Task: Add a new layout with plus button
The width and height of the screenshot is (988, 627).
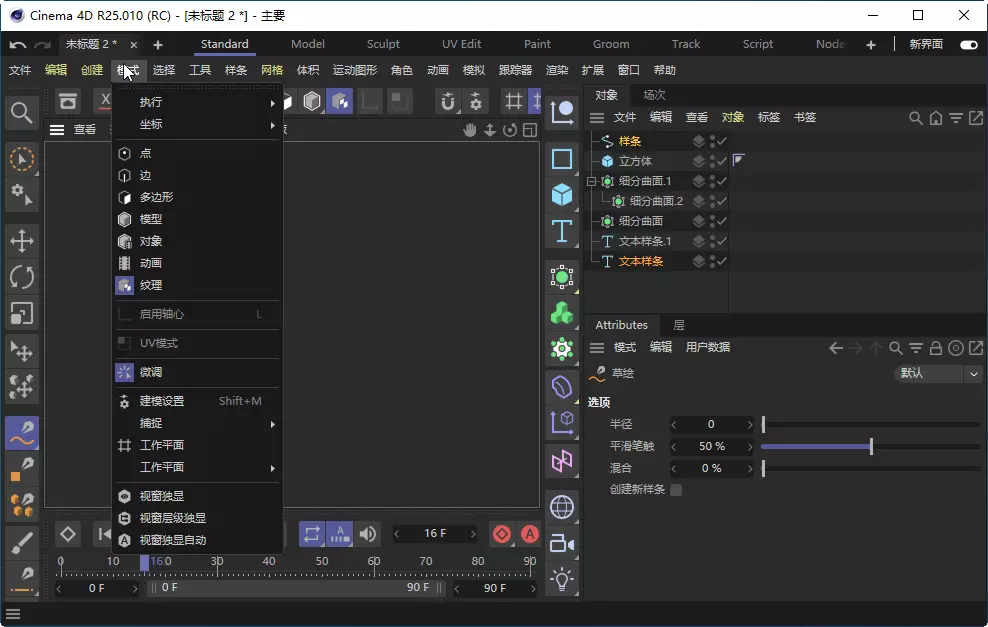Action: (871, 45)
